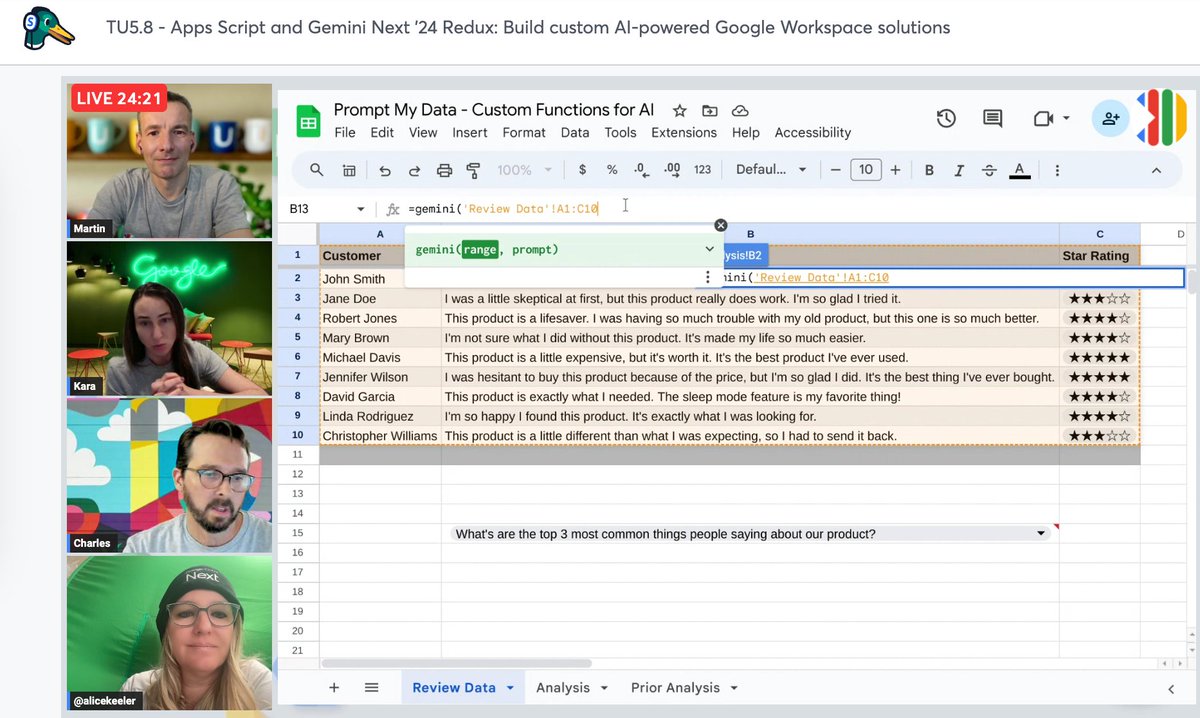Click the undo arrow
The image size is (1200, 718).
(x=385, y=170)
